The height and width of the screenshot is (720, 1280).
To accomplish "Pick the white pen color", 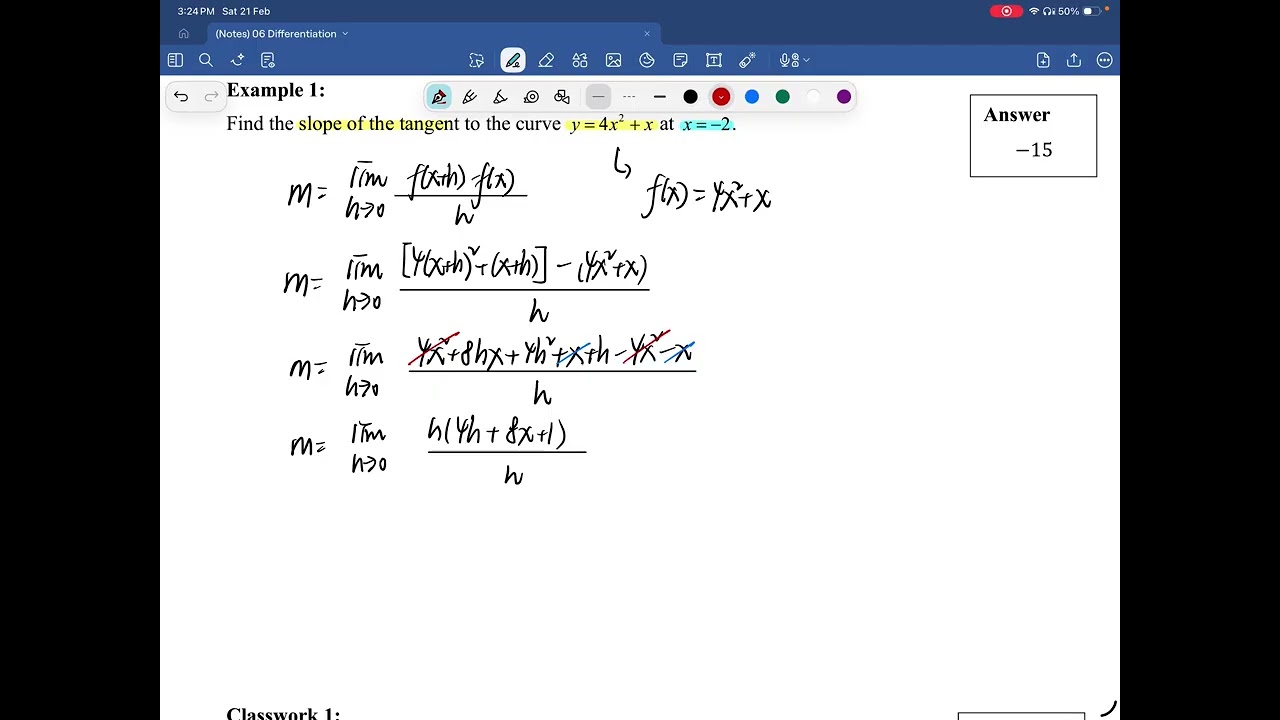I will coord(813,97).
